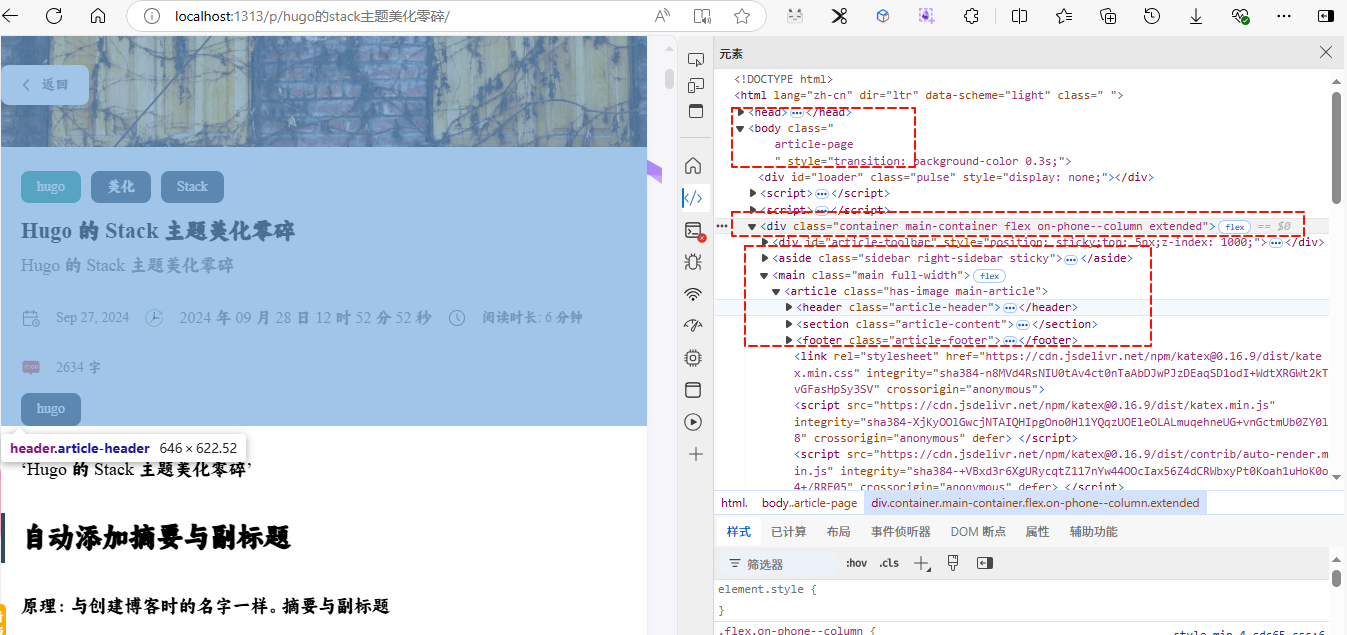This screenshot has height=635, width=1347.
Task: Open the browser settings ellipsis menu
Action: tap(1285, 16)
